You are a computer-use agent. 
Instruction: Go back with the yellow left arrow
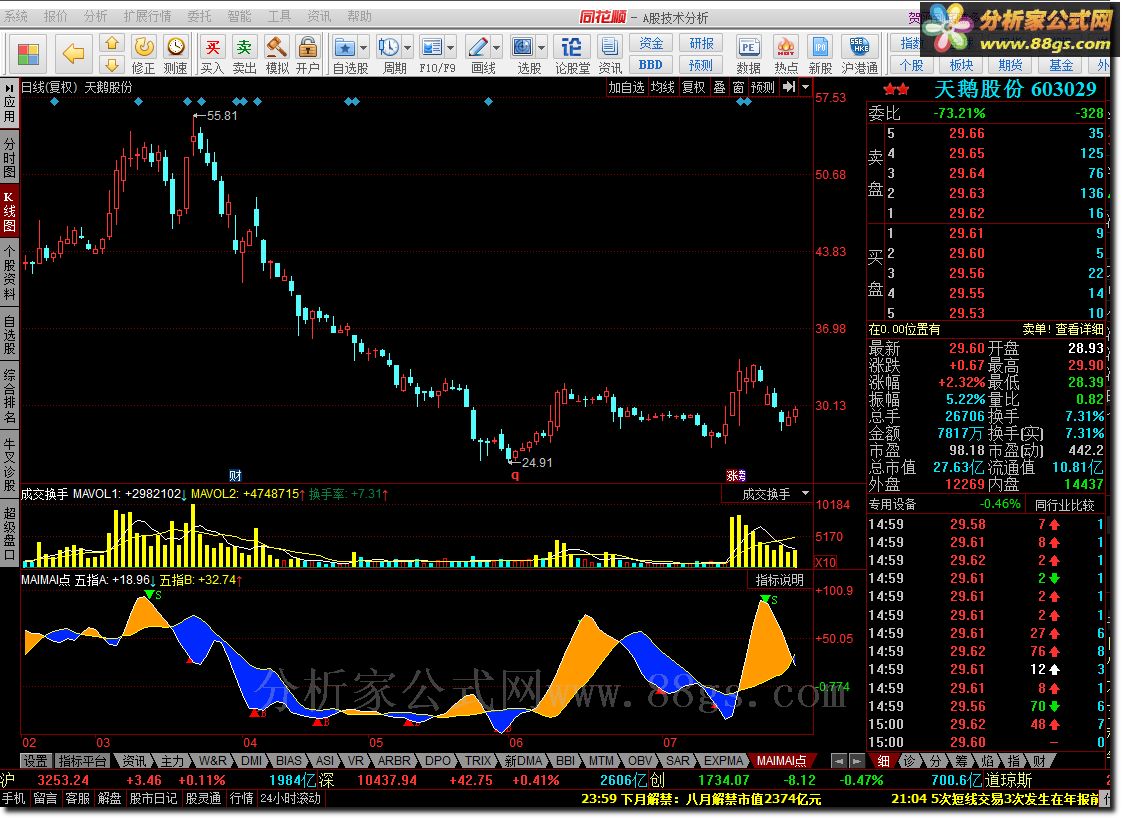73,54
